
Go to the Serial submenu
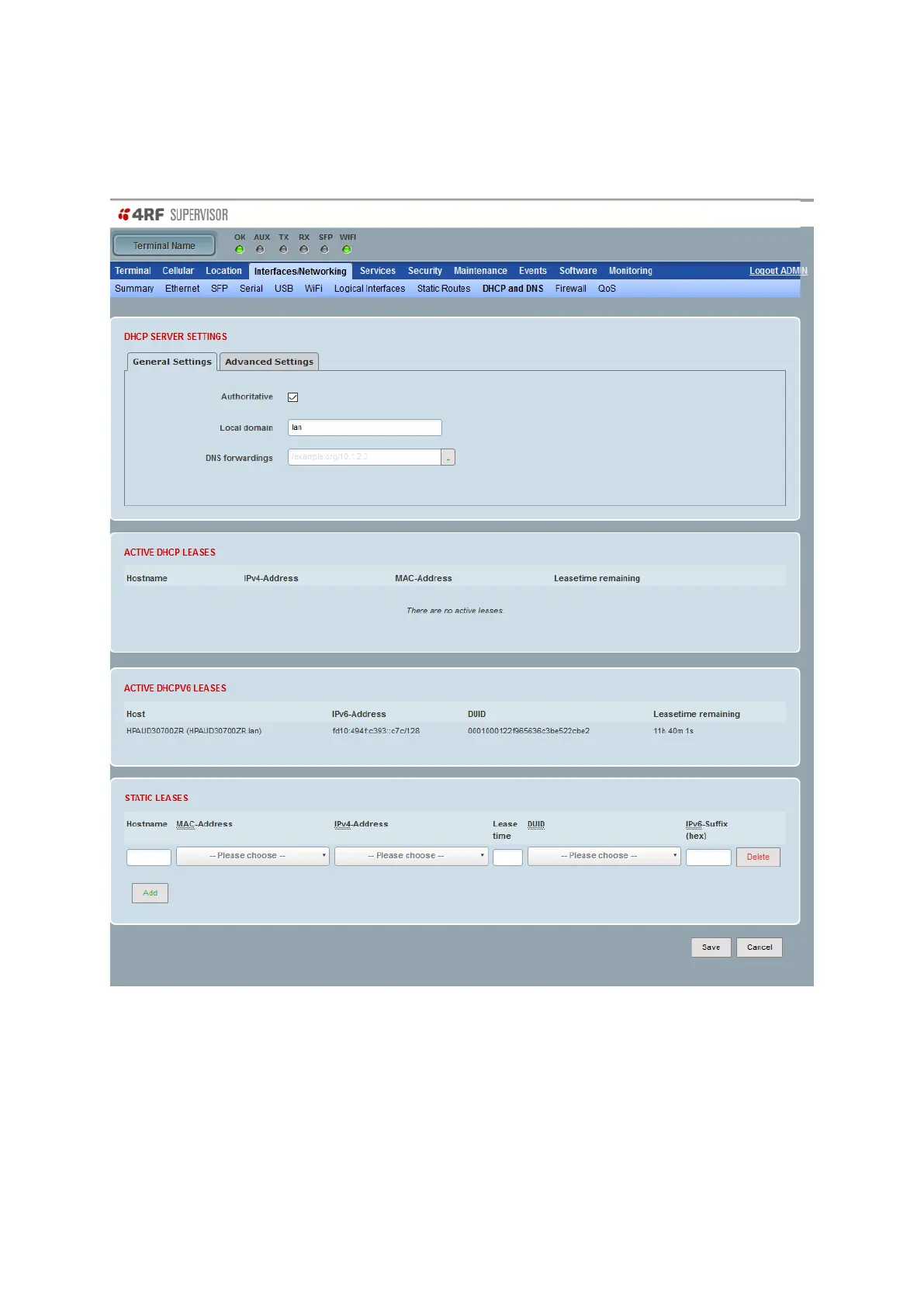tap(251, 289)
